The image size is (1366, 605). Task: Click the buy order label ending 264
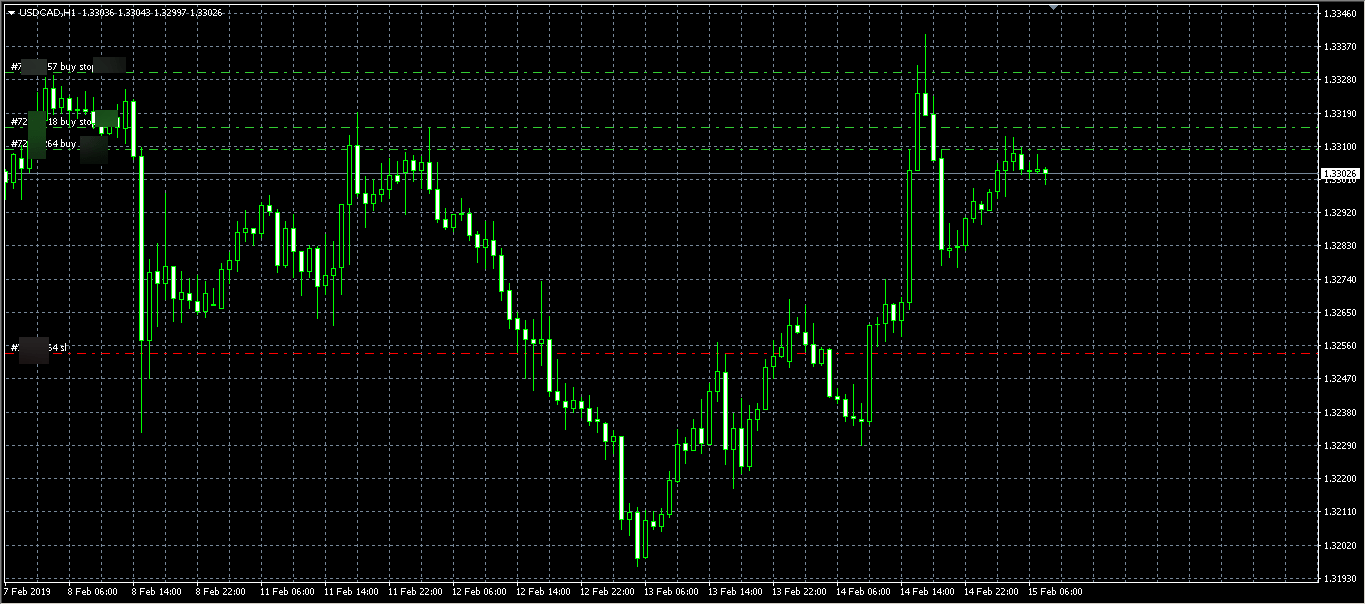(x=44, y=144)
